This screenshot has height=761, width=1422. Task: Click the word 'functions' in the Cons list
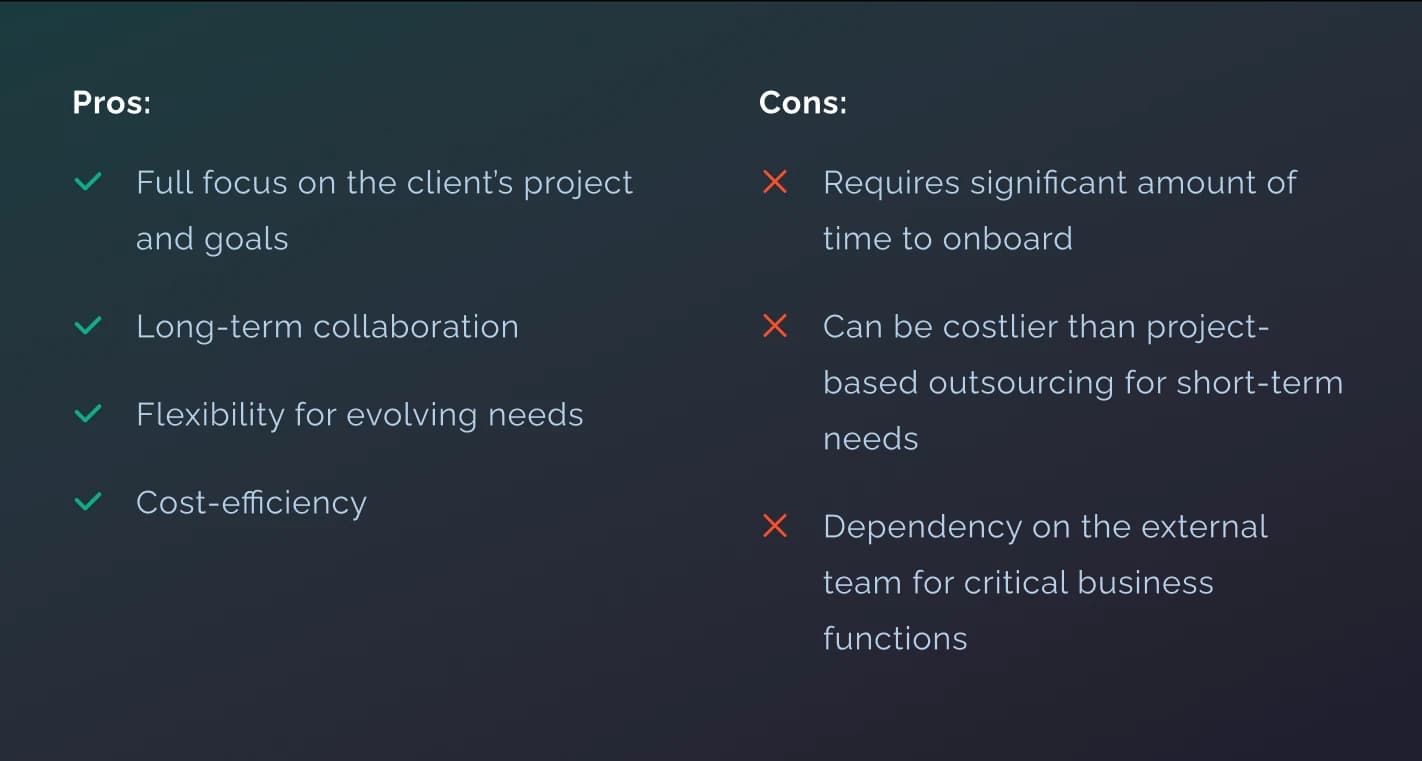tap(895, 639)
